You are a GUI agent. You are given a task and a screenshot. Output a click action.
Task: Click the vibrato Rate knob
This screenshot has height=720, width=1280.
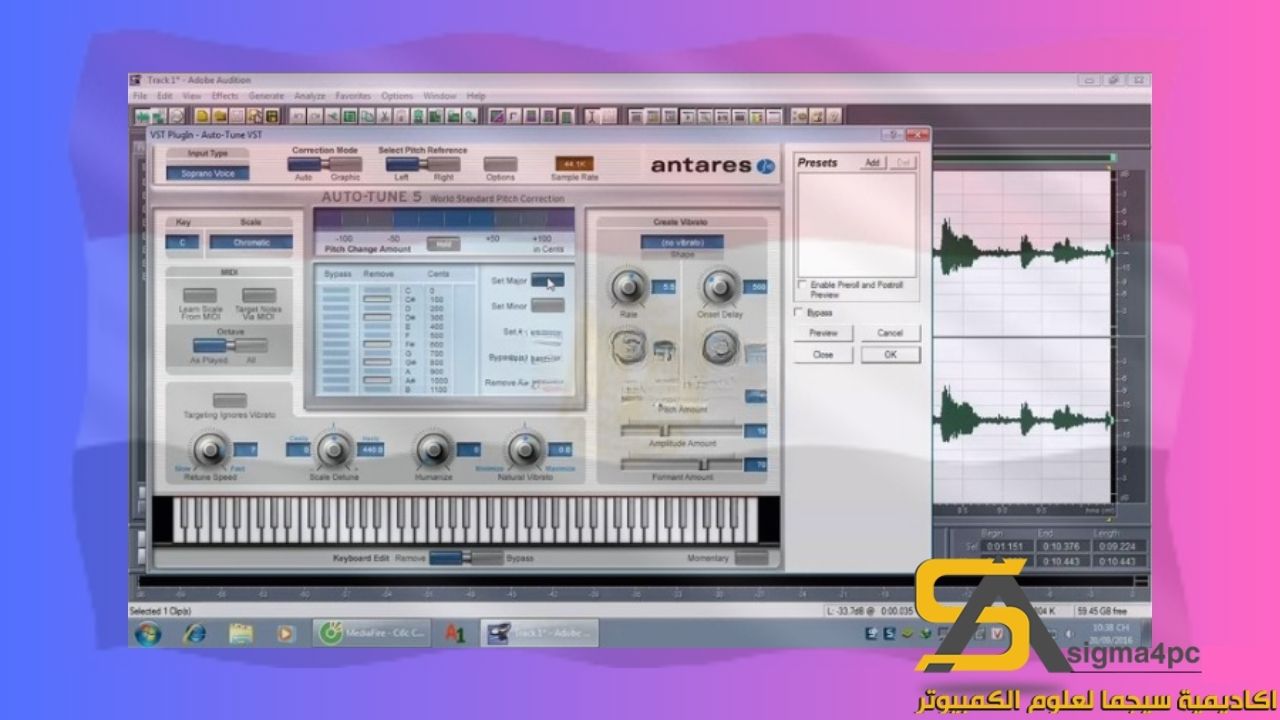click(629, 288)
